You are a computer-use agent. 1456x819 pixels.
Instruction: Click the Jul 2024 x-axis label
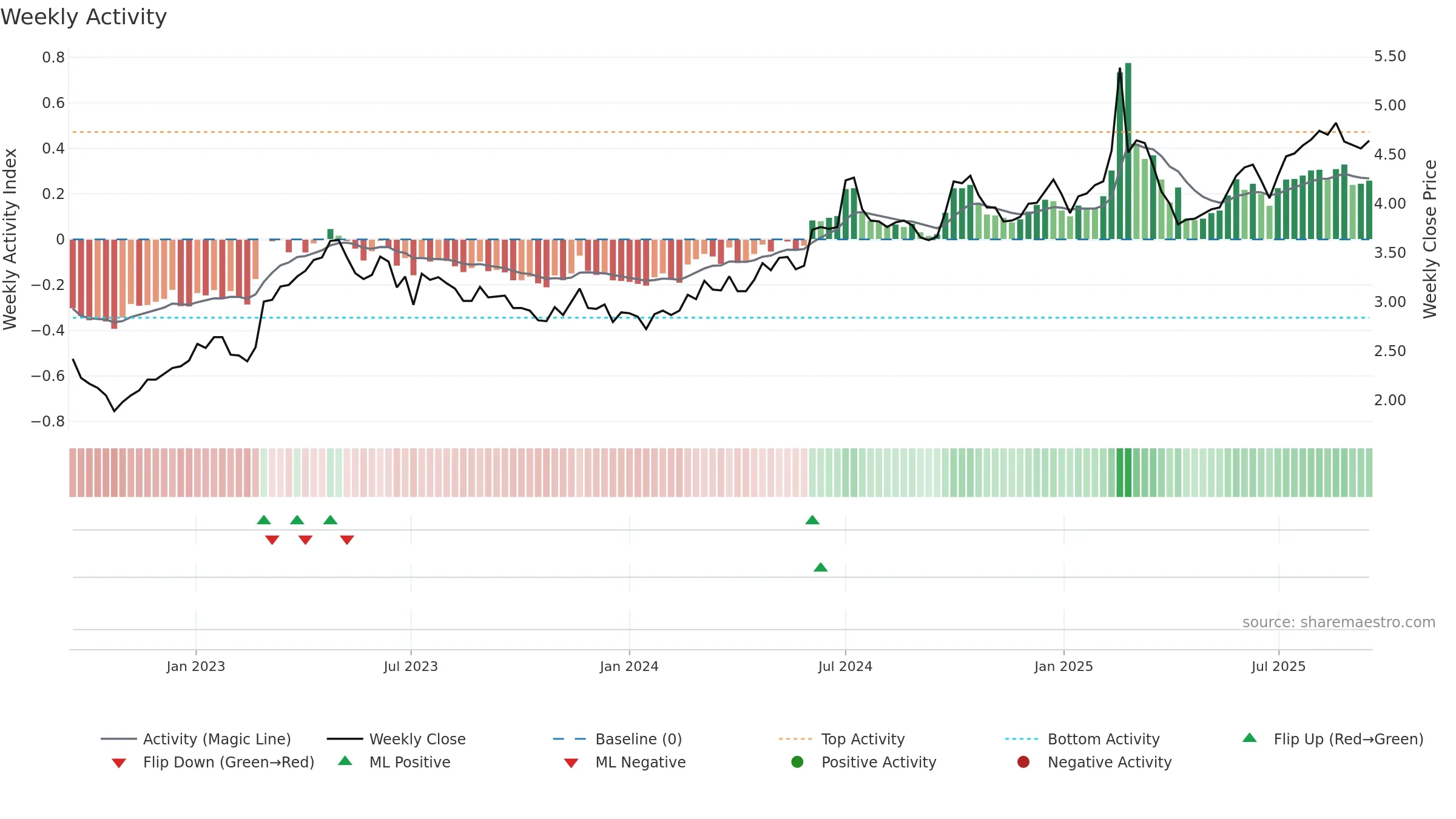click(845, 666)
